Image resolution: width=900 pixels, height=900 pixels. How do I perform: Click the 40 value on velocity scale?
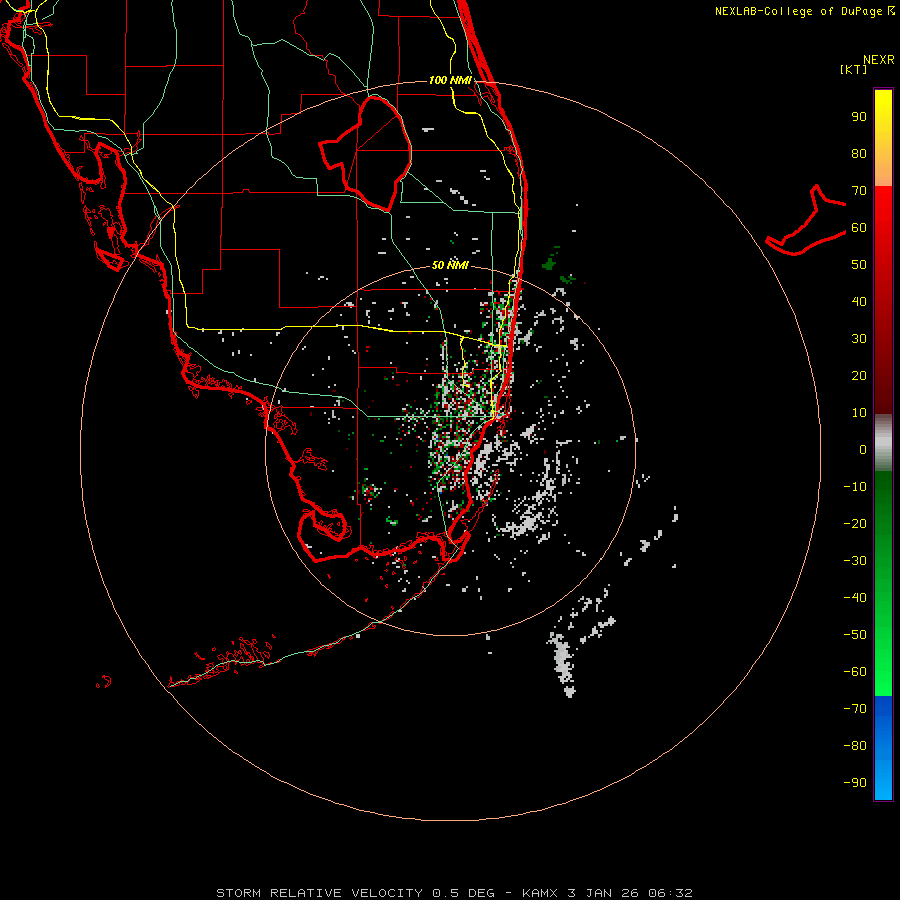tap(859, 302)
